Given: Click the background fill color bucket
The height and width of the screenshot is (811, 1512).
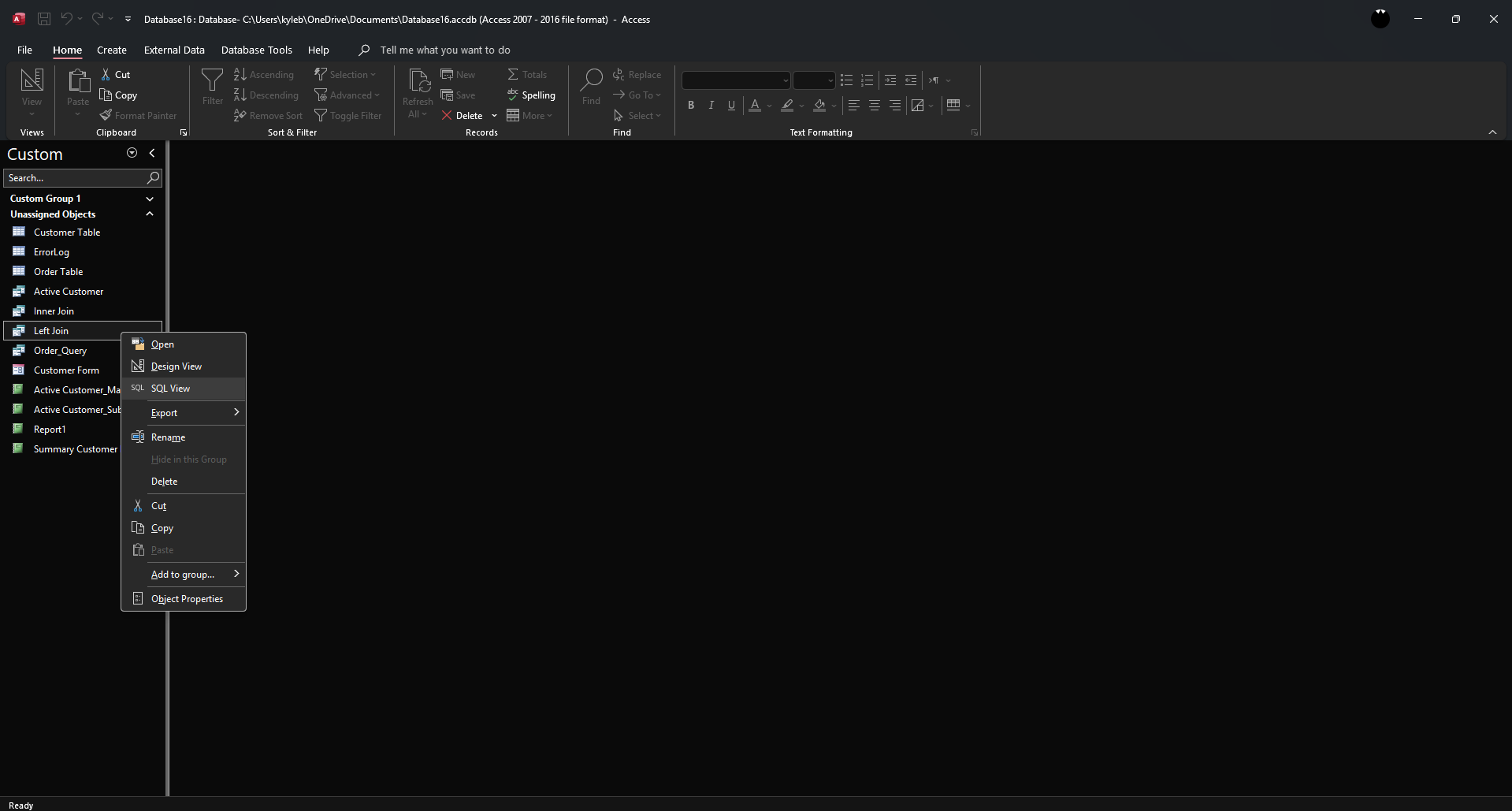Looking at the screenshot, I should click(x=819, y=105).
